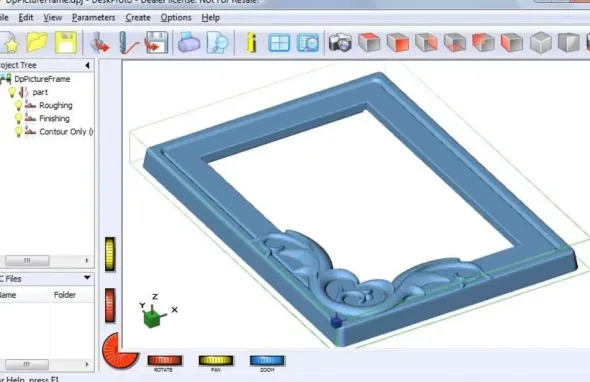Click right arrow of NC Files scrollbar
The width and height of the screenshot is (590, 382).
pyautogui.click(x=87, y=364)
